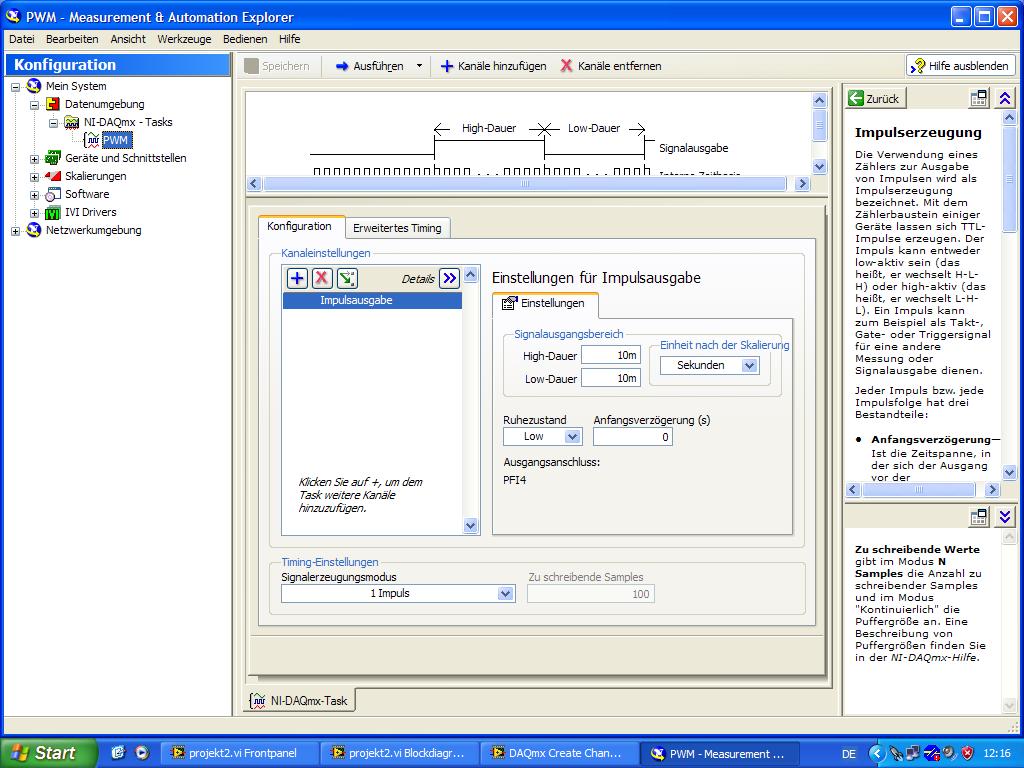1024x768 pixels.
Task: Select the Einstellungen tab
Action: [x=544, y=304]
